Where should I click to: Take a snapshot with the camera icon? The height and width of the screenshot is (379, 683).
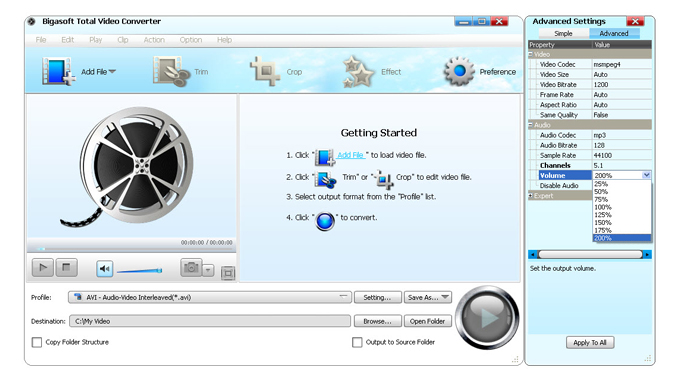click(x=191, y=267)
